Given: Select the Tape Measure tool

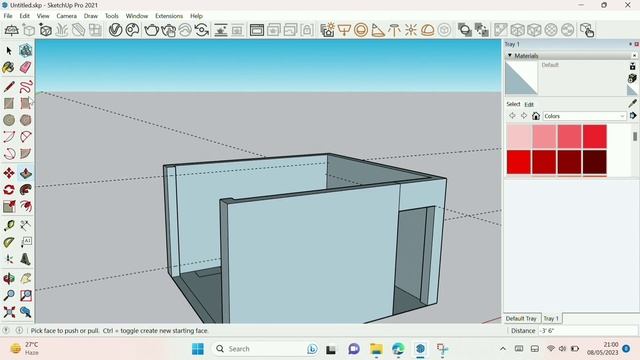Looking at the screenshot, I should coord(9,226).
